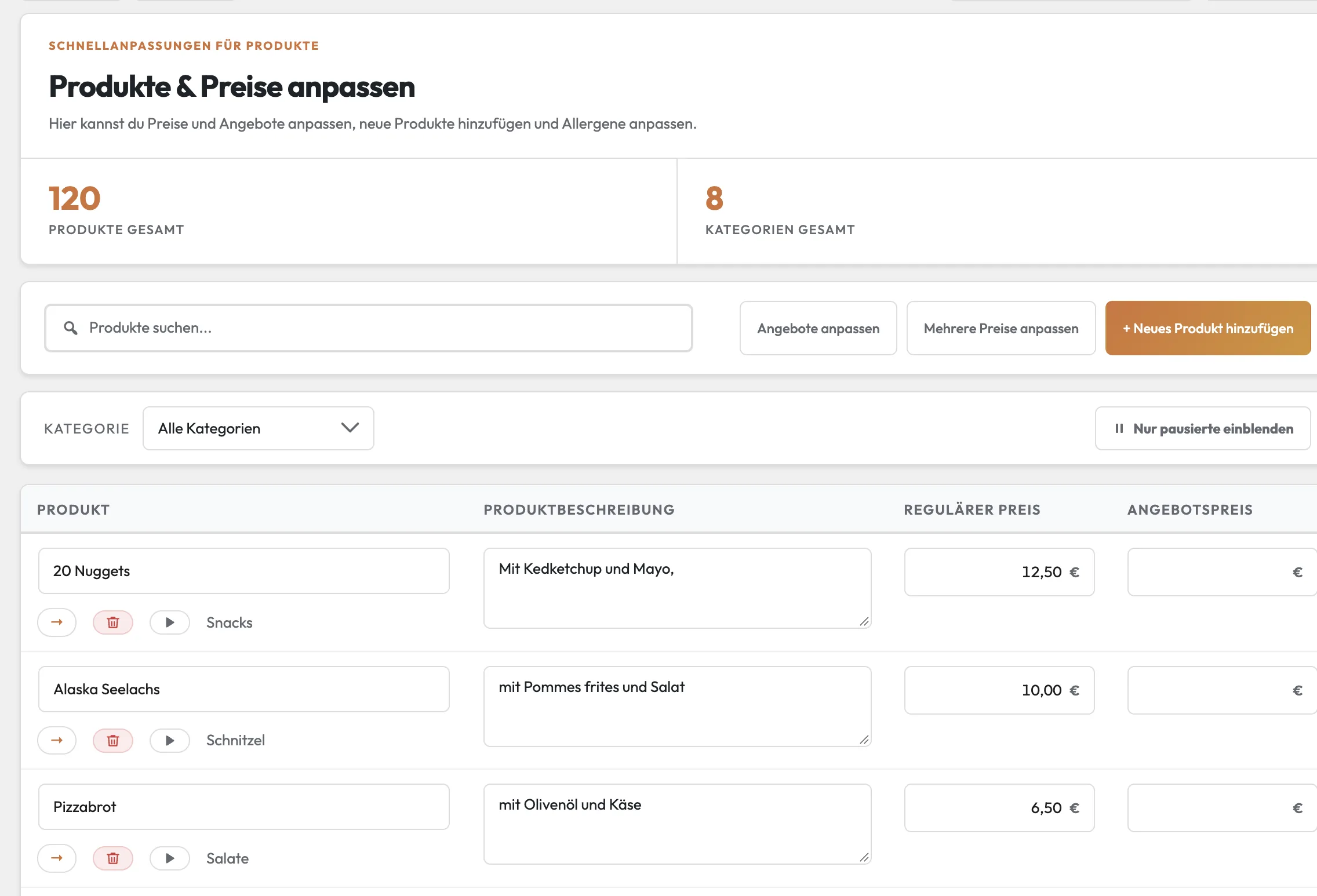Edit the Mit Kedketchup und Mayo description
The height and width of the screenshot is (896, 1317).
pyautogui.click(x=678, y=588)
